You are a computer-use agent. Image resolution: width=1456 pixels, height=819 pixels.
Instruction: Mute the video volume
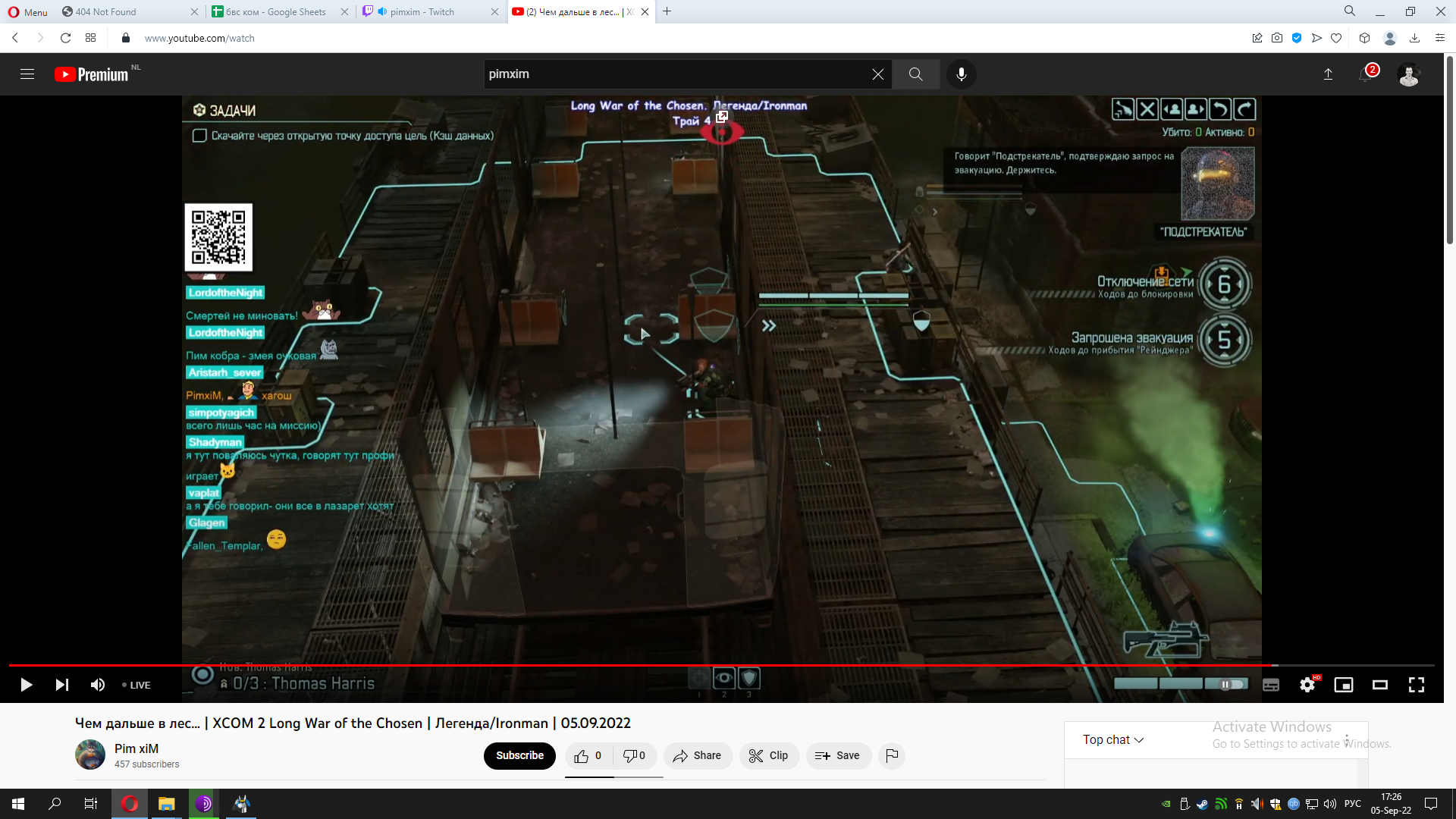tap(98, 685)
